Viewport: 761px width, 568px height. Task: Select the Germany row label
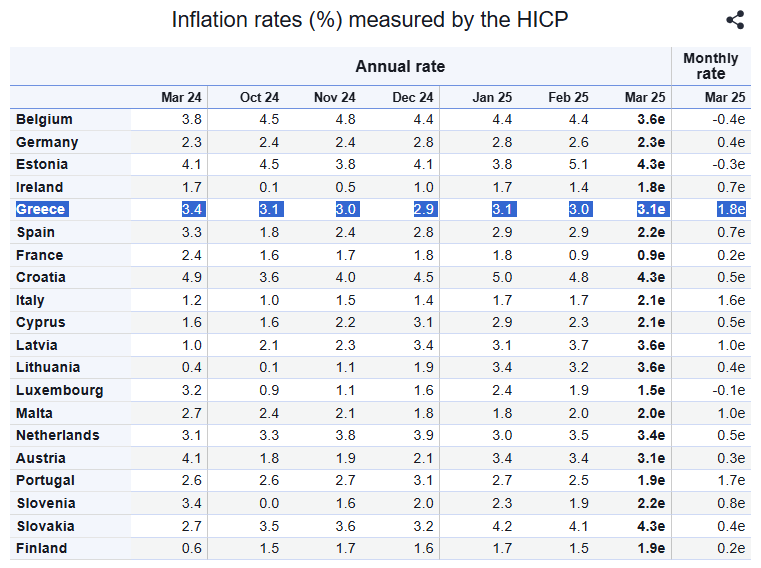pyautogui.click(x=47, y=142)
